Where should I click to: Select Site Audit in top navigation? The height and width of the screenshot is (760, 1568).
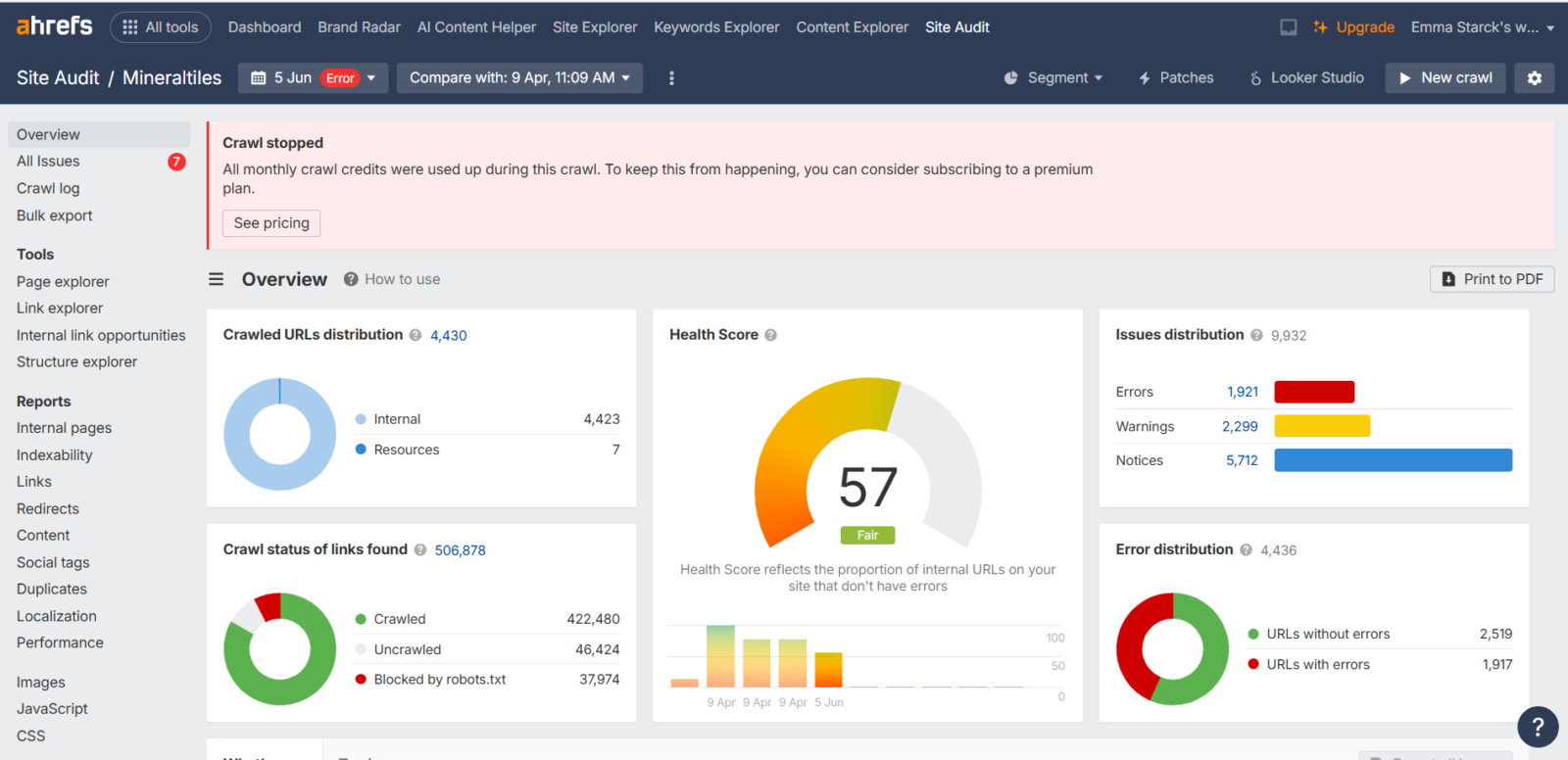[x=956, y=27]
